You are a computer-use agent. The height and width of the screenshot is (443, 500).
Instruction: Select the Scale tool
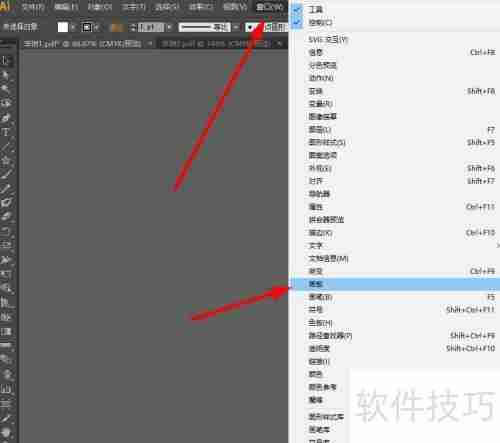pyautogui.click(x=6, y=245)
